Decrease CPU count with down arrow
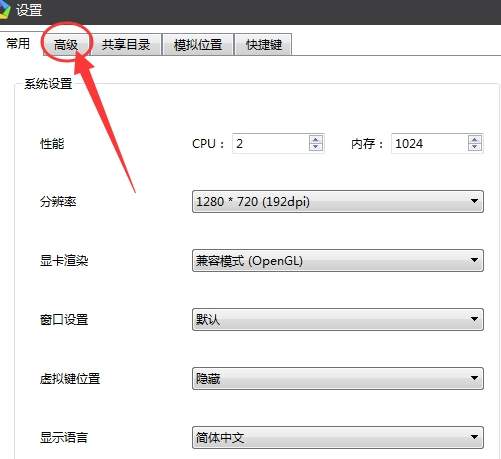 316,147
